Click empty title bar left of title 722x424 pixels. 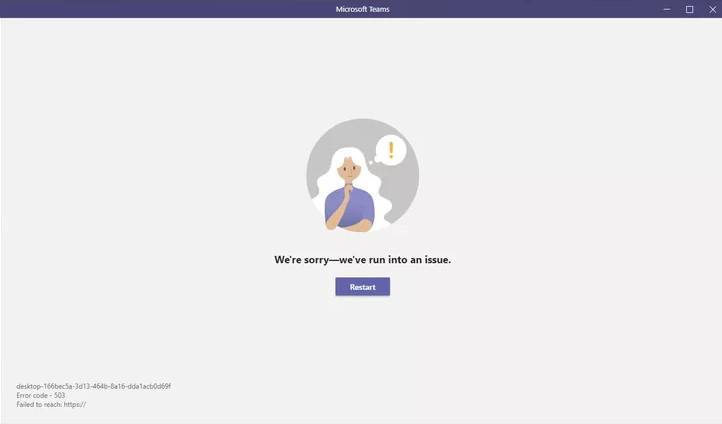point(166,9)
